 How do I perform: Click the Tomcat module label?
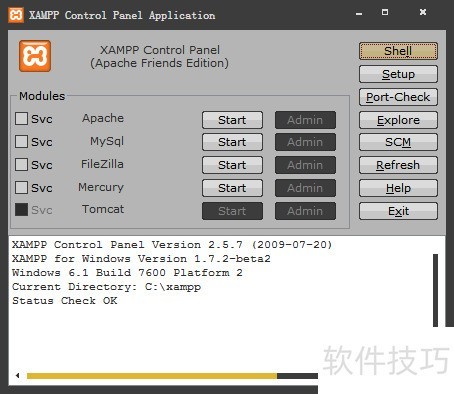pos(103,209)
